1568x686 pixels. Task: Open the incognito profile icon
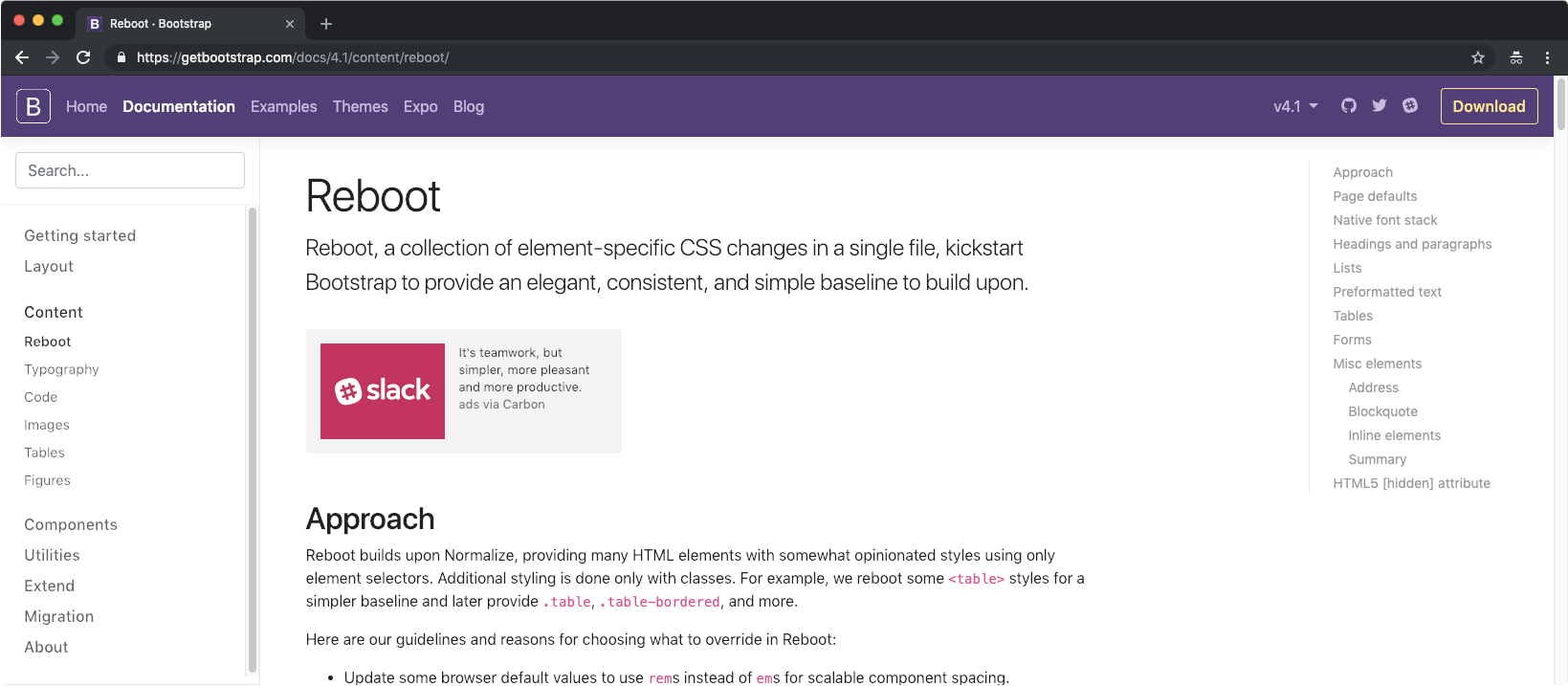(1516, 57)
